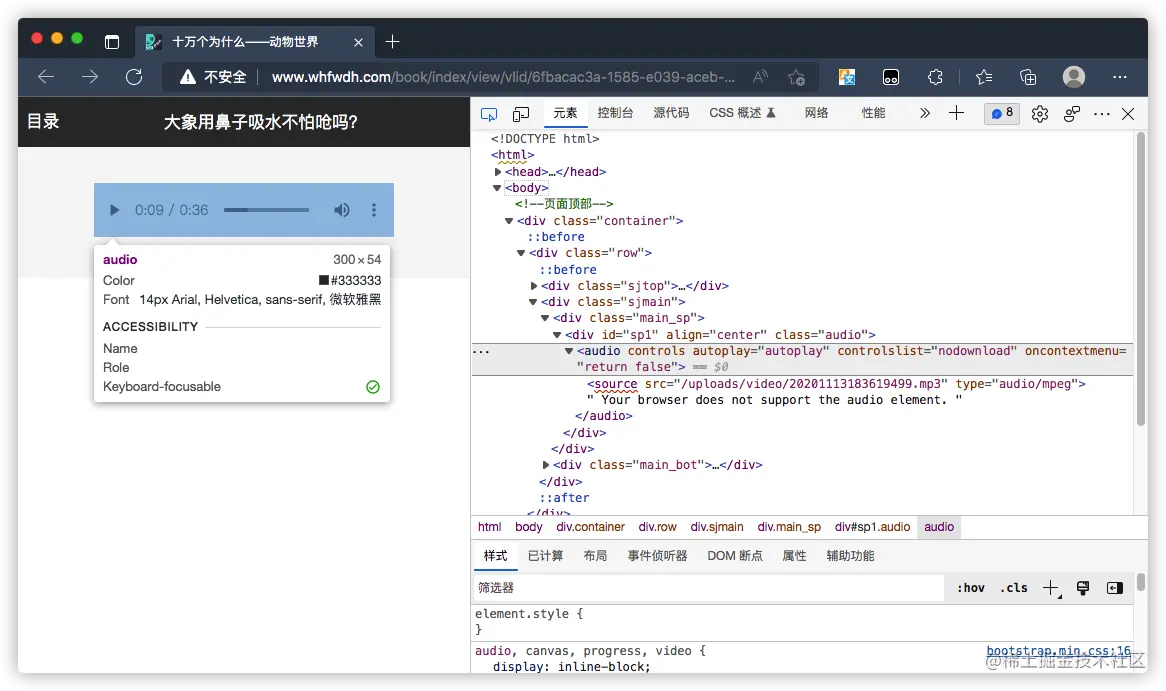The width and height of the screenshot is (1166, 691).
Task: Select div.container breadcrumb
Action: coord(590,527)
